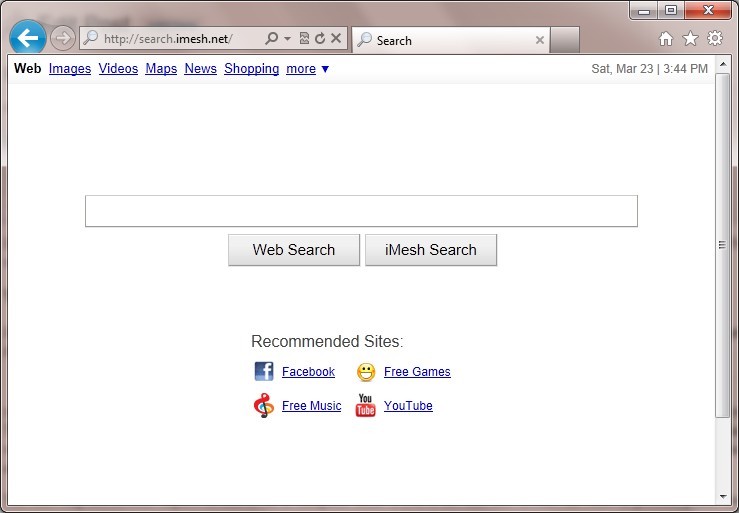The height and width of the screenshot is (513, 739).
Task: Click the scrollbar up arrow
Action: click(723, 63)
